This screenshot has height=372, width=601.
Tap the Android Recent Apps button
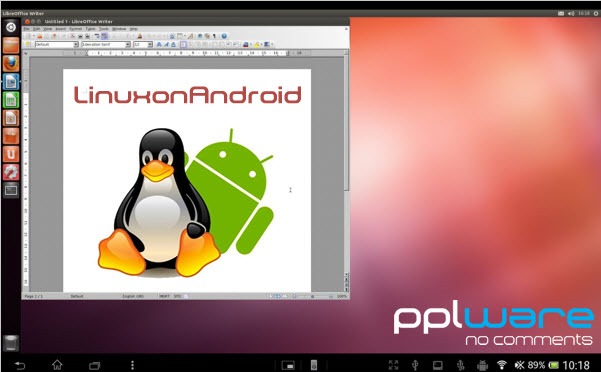pos(94,365)
